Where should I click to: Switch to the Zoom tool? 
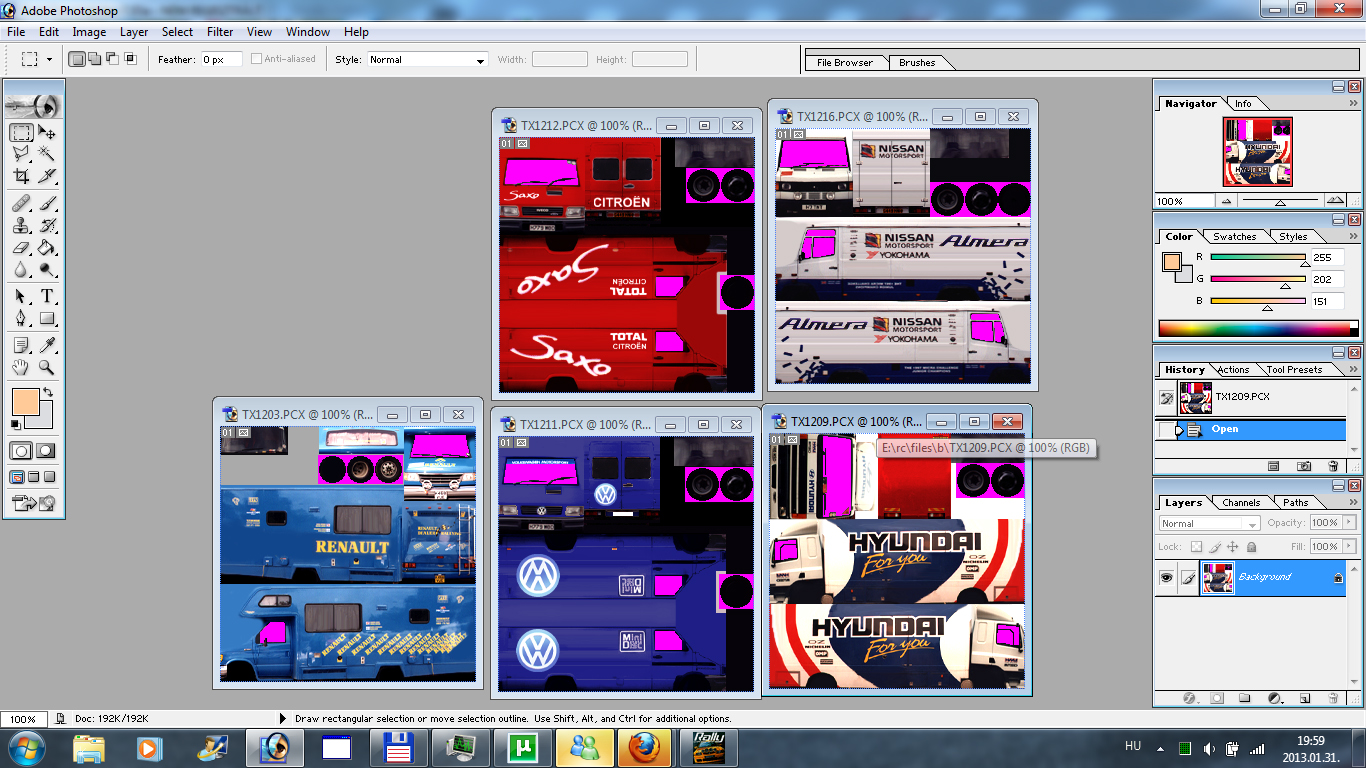pos(47,368)
